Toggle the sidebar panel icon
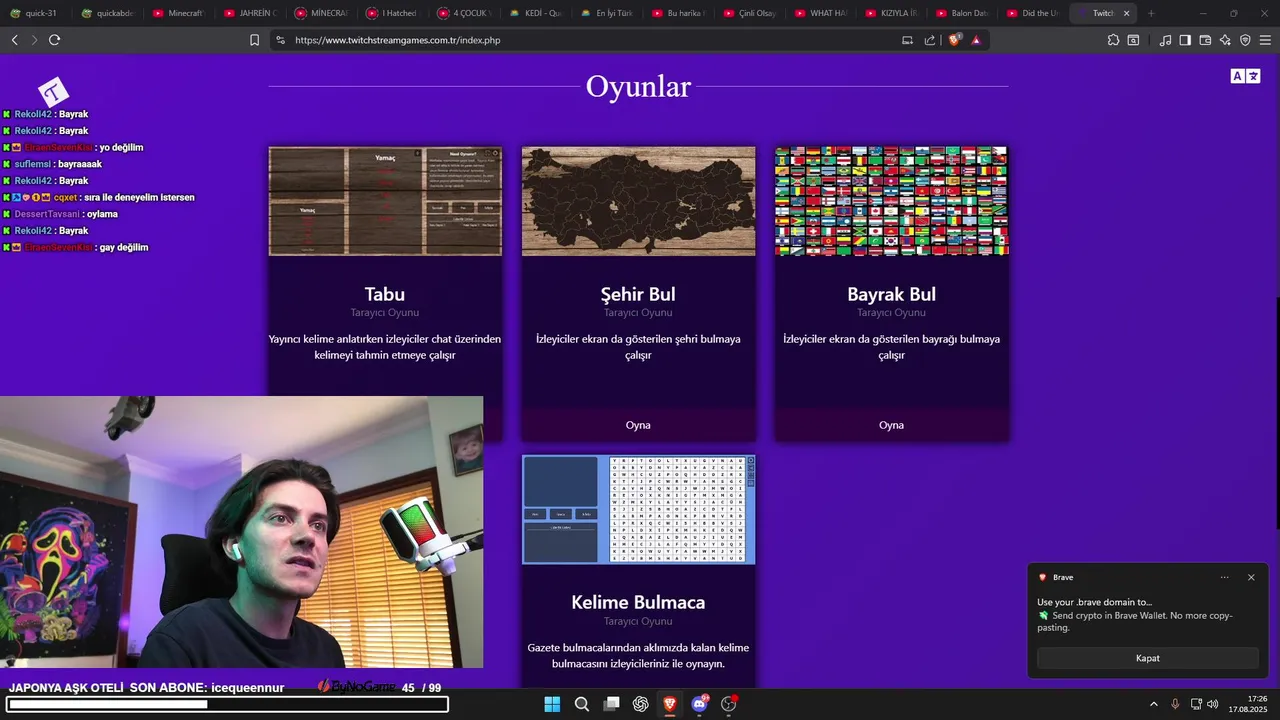 click(1185, 40)
